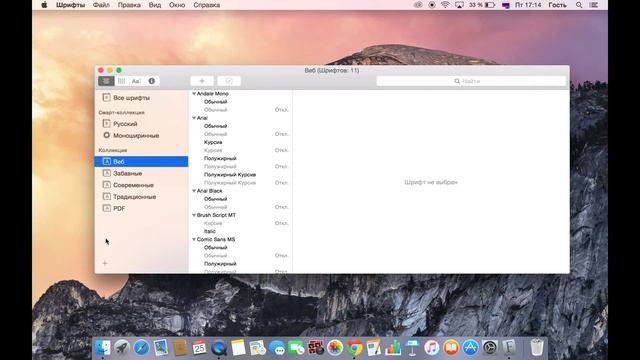Screen dimensions: 640x360
Task: Open the 'Гость' user menu
Action: [x=557, y=5]
